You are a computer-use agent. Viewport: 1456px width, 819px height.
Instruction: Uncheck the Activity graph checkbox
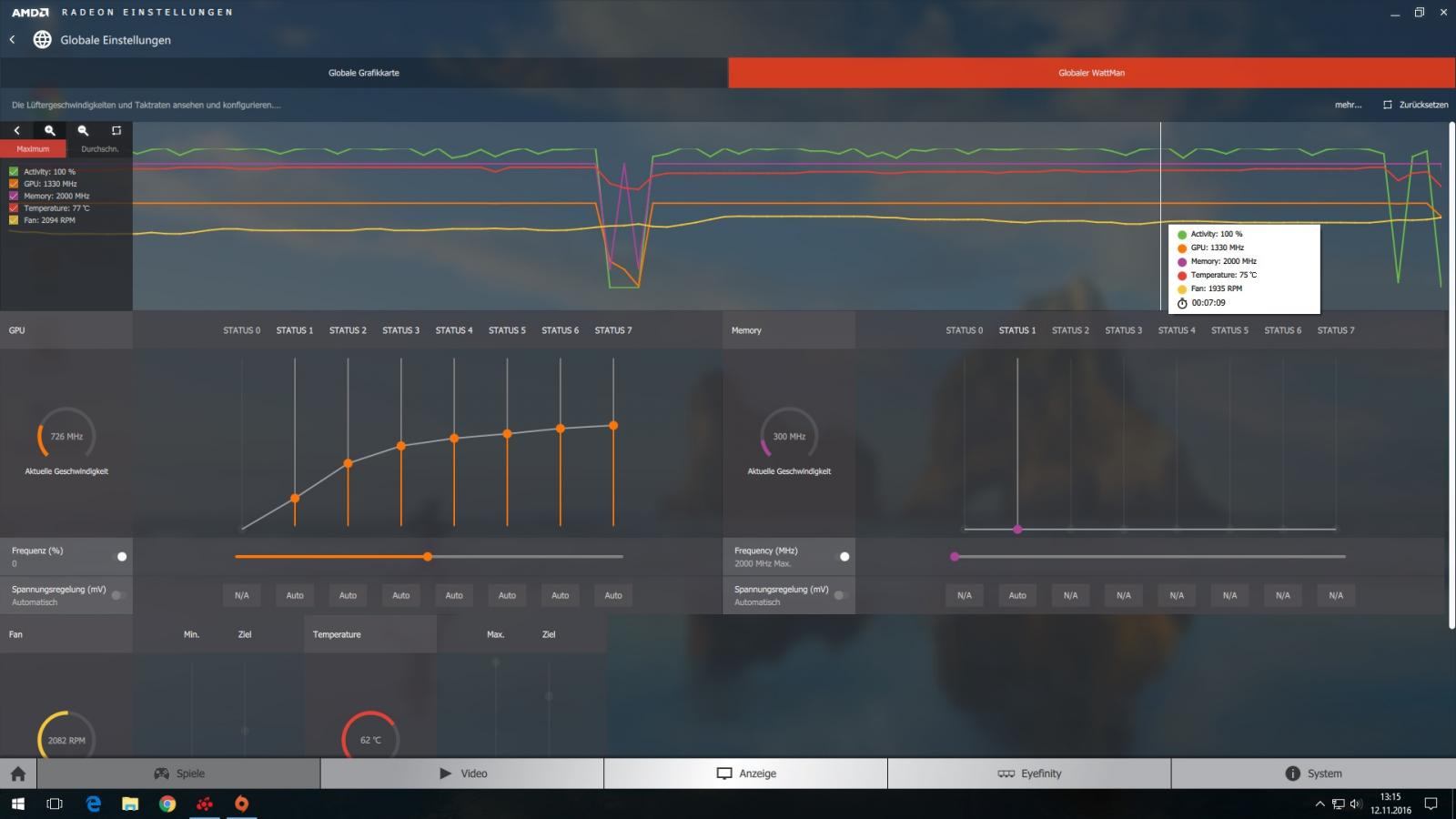point(14,171)
